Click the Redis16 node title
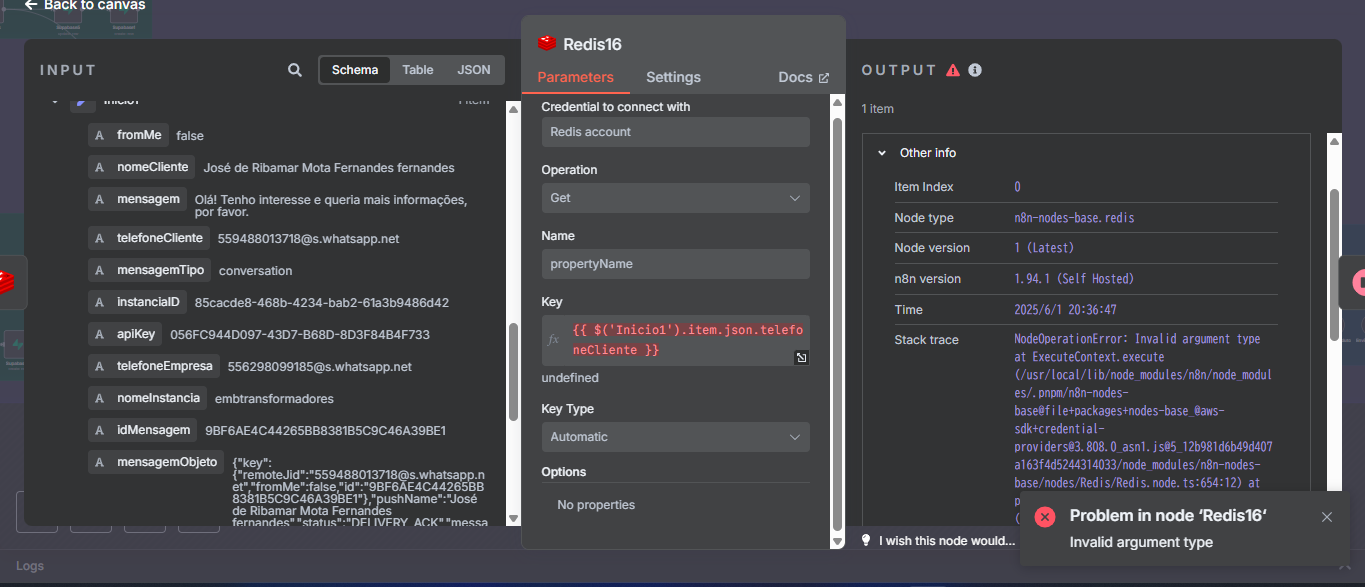1365x587 pixels. 593,44
